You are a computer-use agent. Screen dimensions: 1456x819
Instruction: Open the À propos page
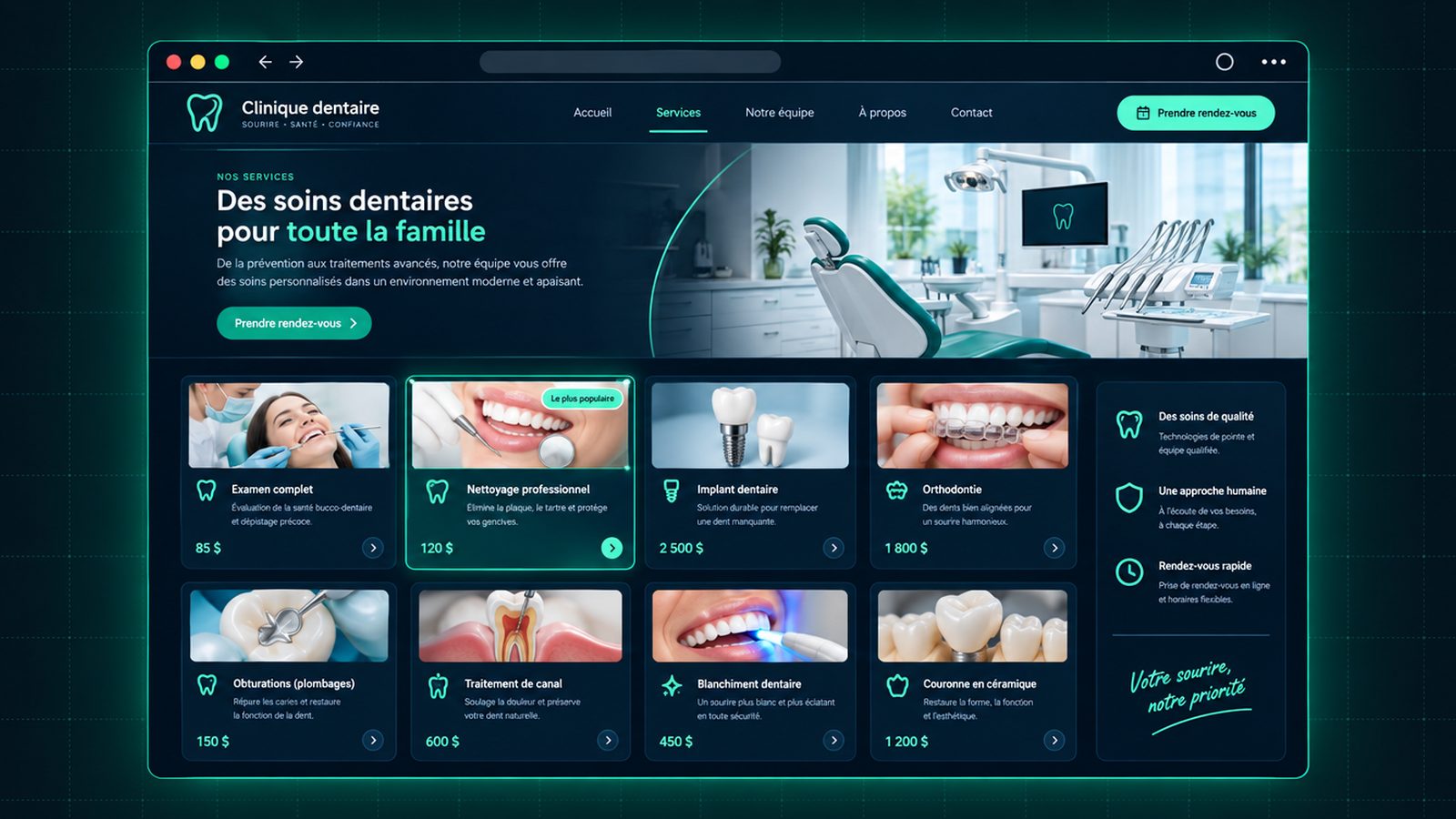point(883,113)
